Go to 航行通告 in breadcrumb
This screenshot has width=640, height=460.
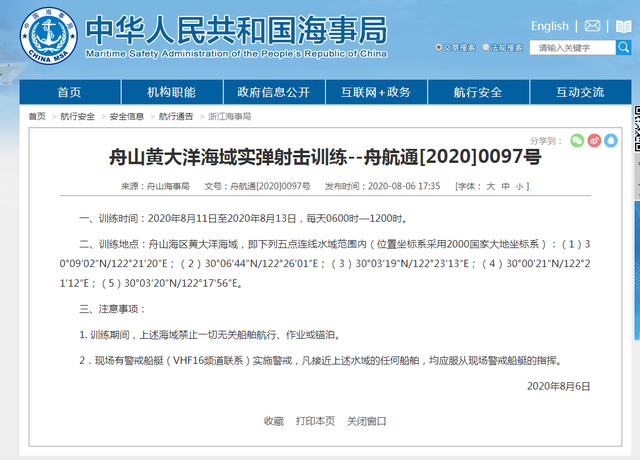176,116
